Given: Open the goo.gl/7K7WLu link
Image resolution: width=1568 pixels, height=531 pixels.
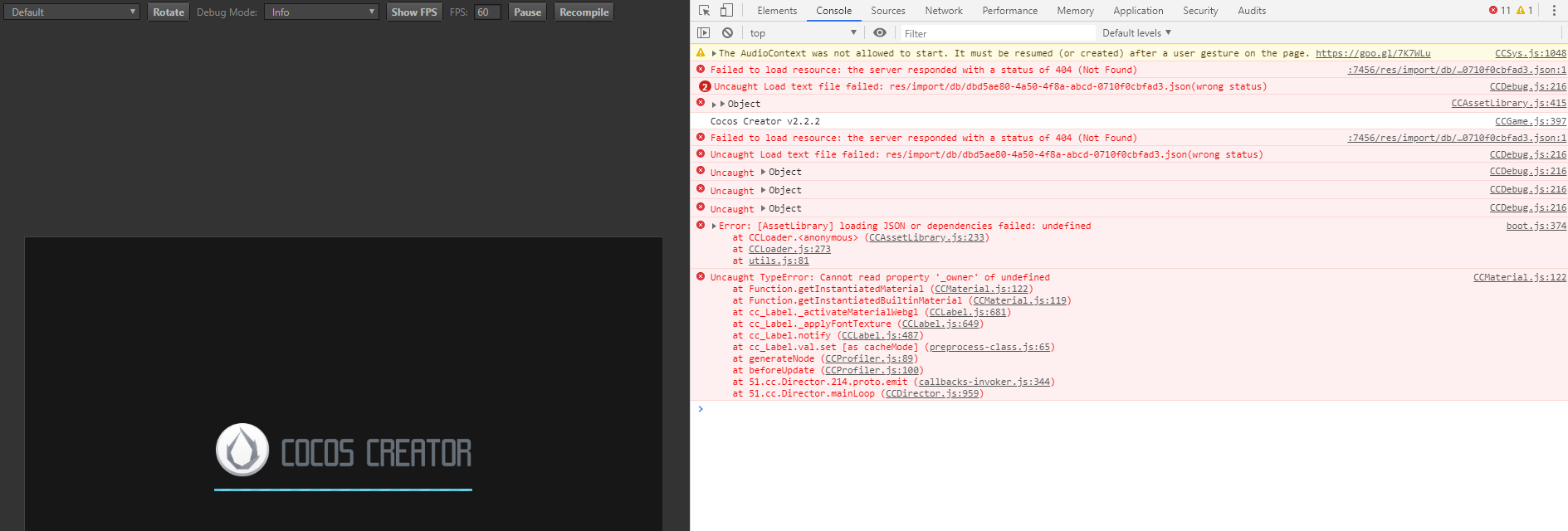Looking at the screenshot, I should point(1373,53).
